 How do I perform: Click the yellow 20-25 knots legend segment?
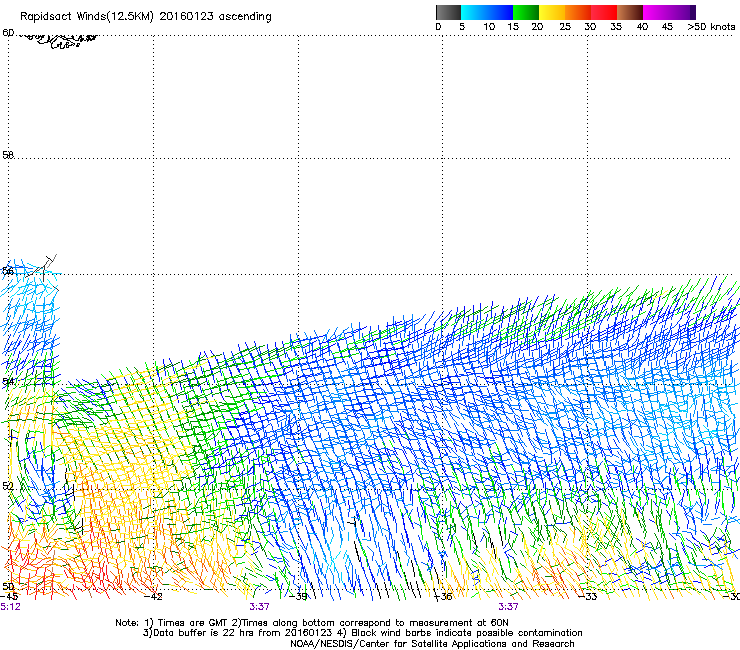click(552, 12)
